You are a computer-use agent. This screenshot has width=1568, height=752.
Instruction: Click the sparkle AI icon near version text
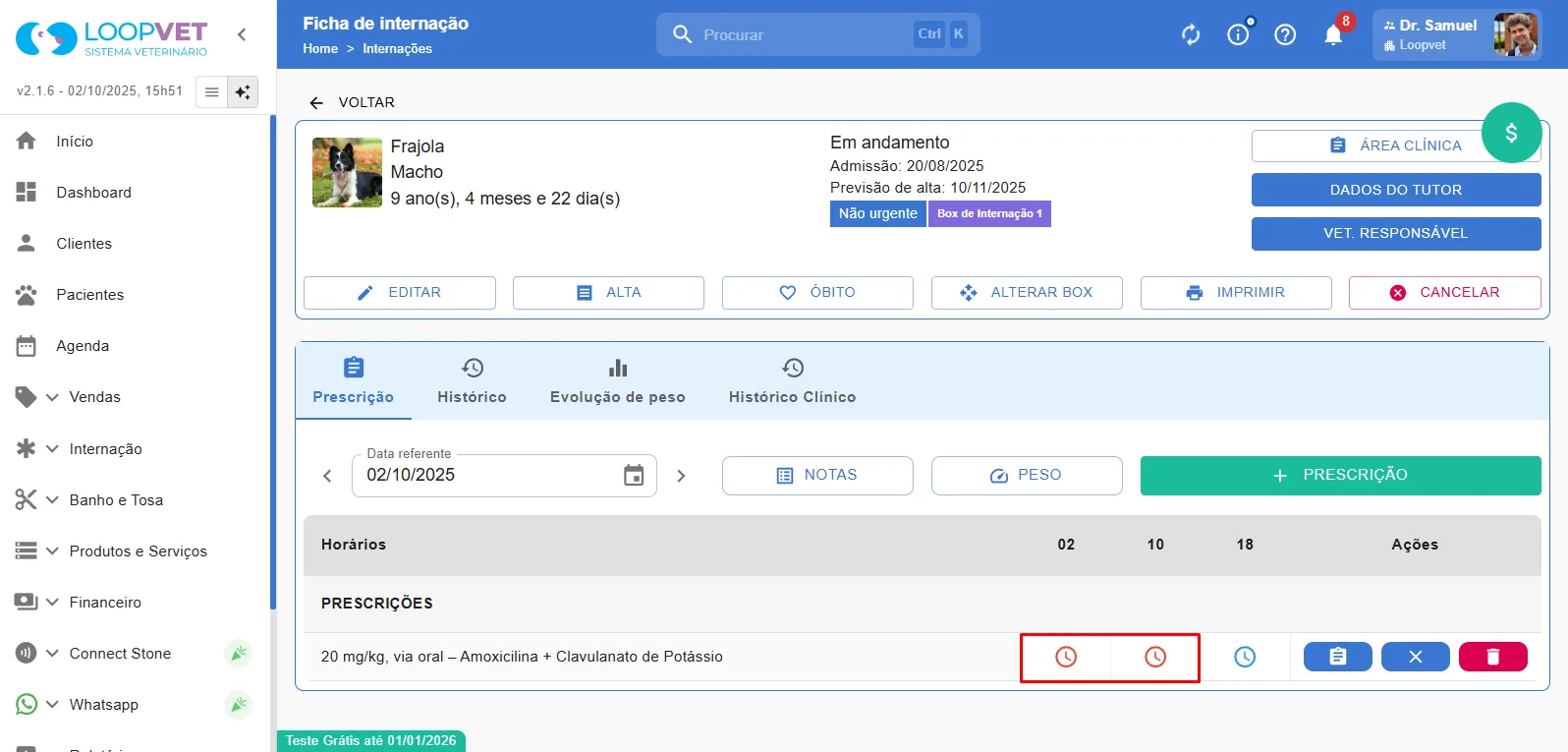pos(243,92)
